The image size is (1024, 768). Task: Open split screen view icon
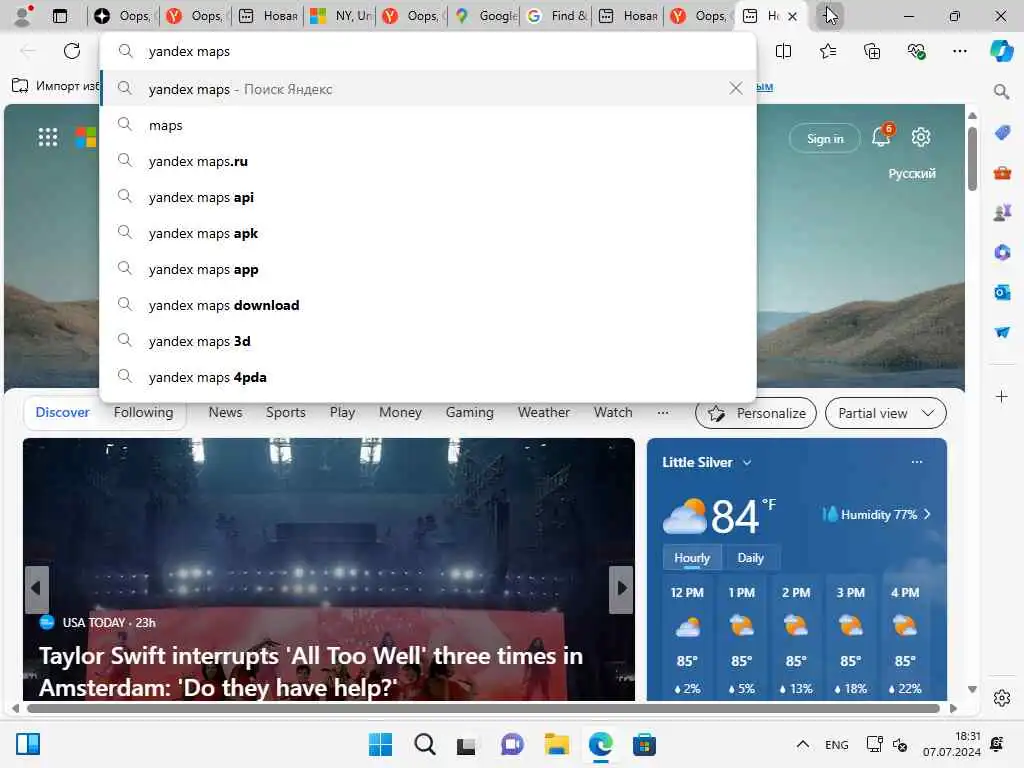783,51
